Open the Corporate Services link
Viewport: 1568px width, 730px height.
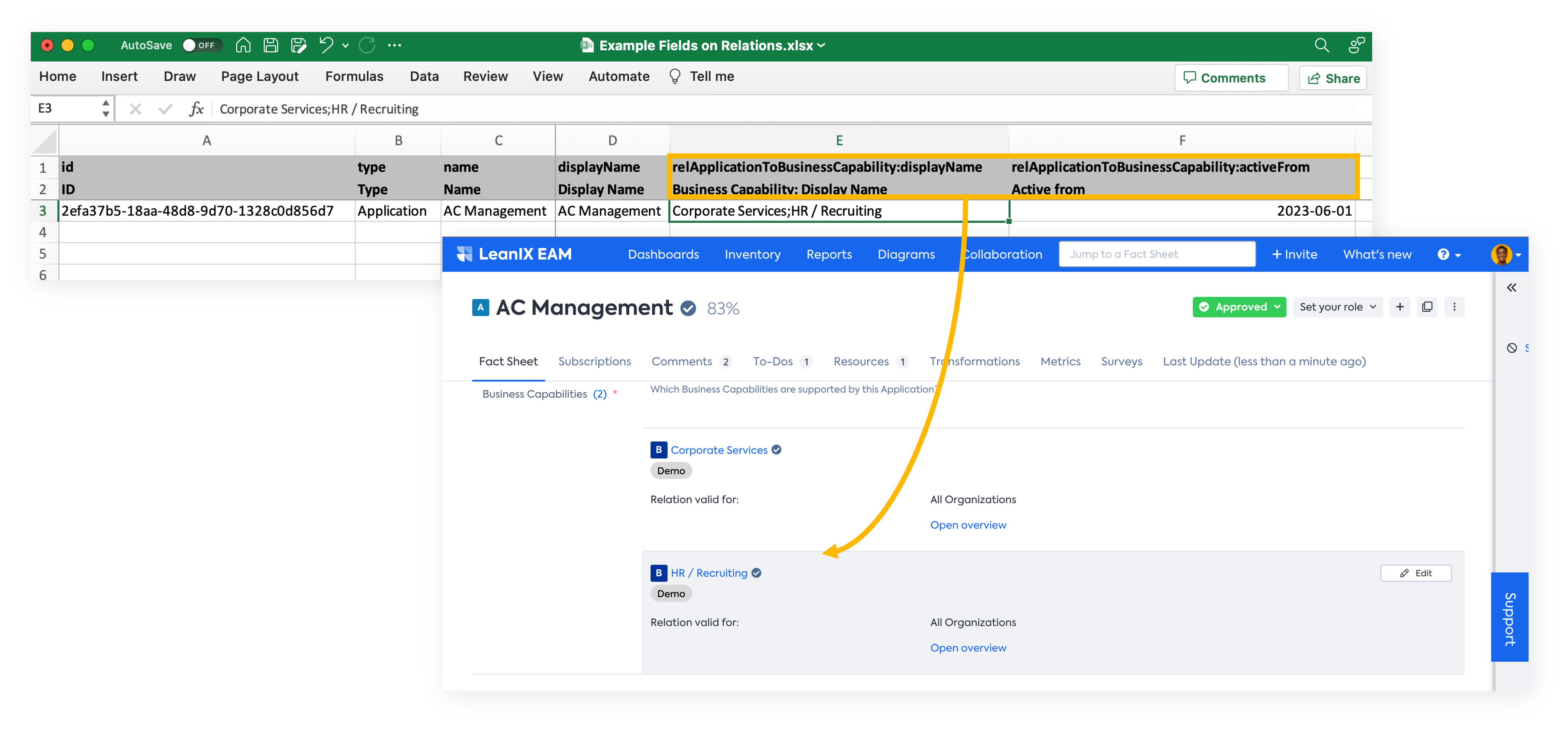tap(719, 451)
